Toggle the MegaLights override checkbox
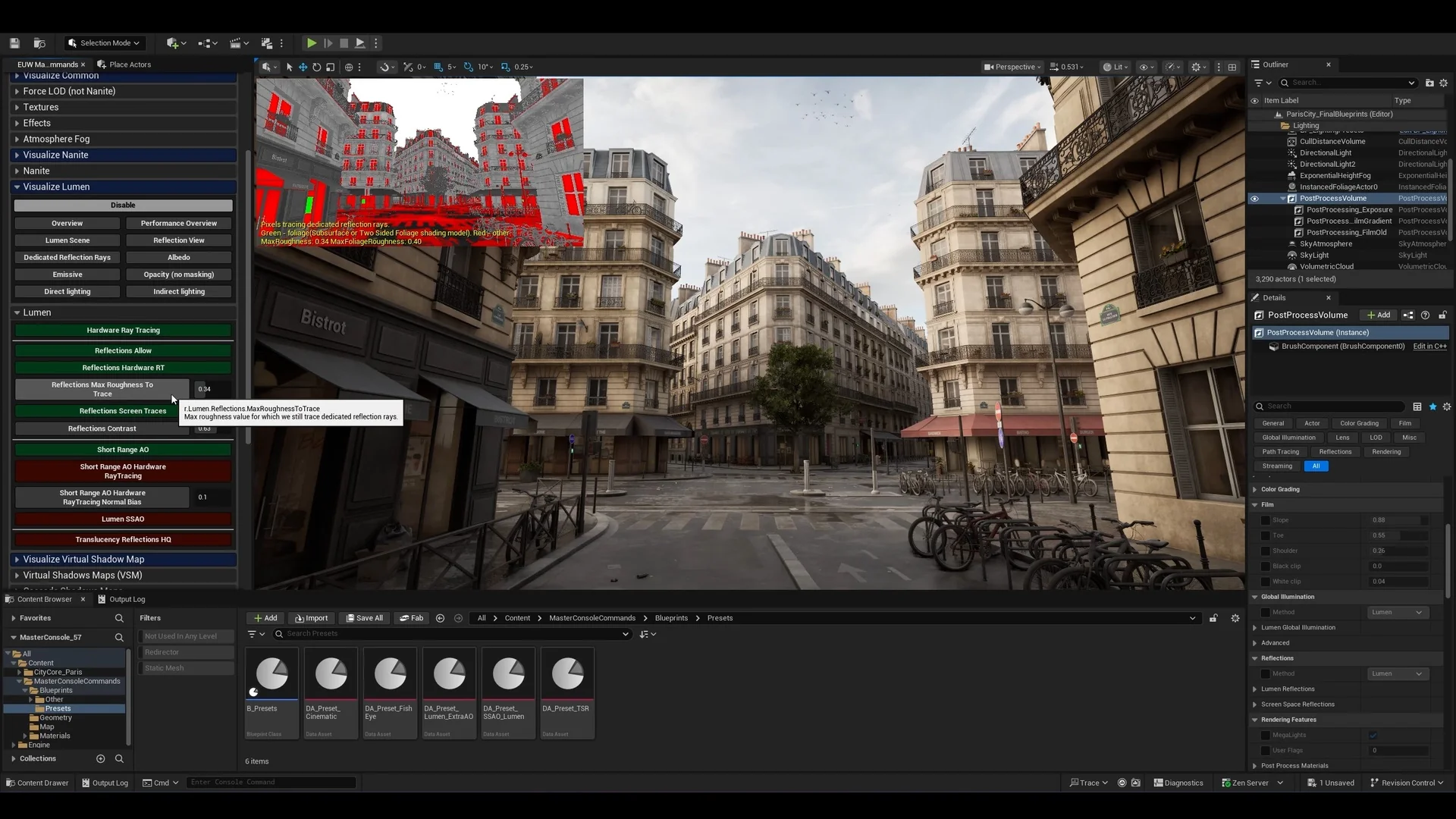The width and height of the screenshot is (1456, 819). (1265, 735)
